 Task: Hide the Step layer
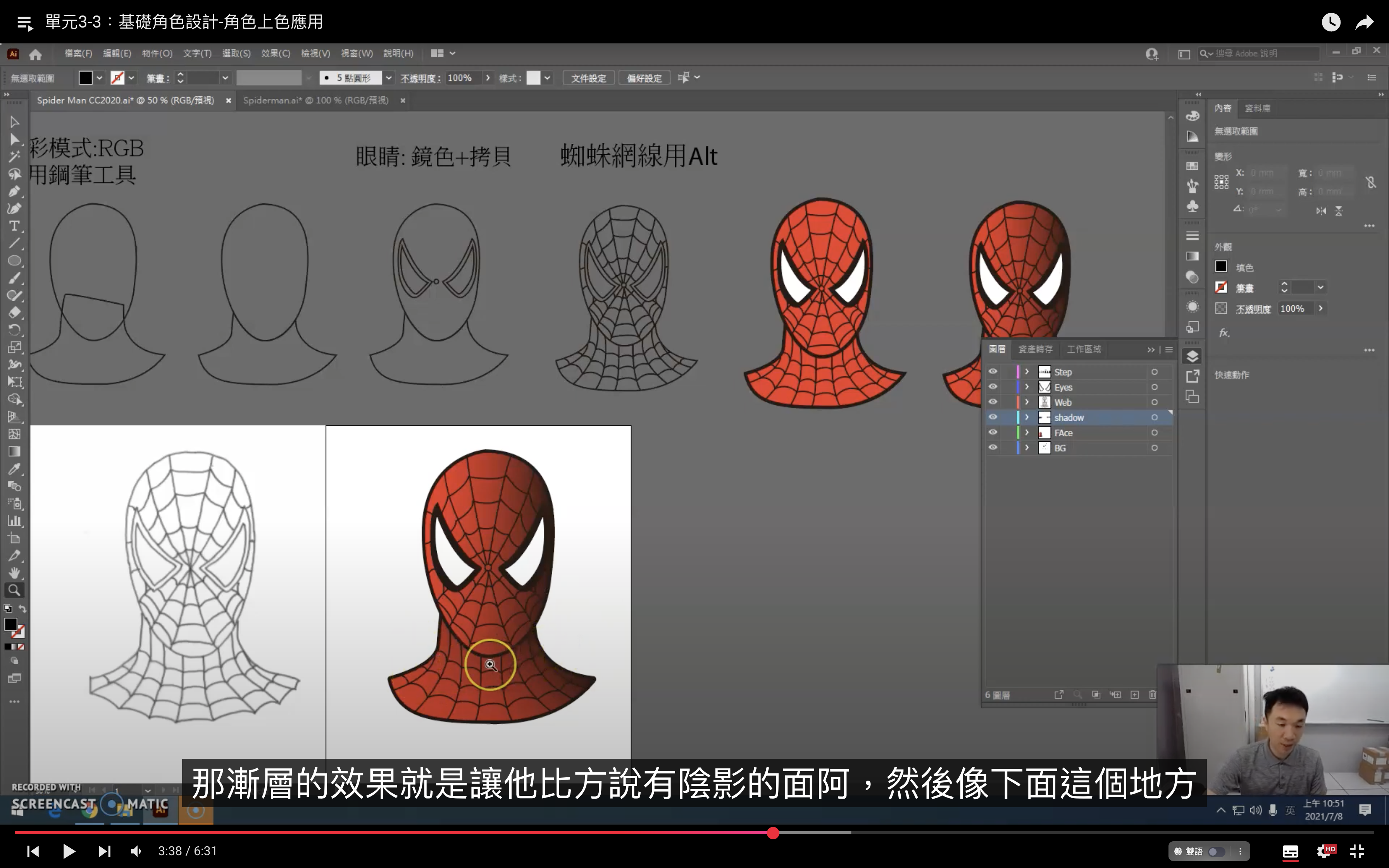(x=993, y=372)
